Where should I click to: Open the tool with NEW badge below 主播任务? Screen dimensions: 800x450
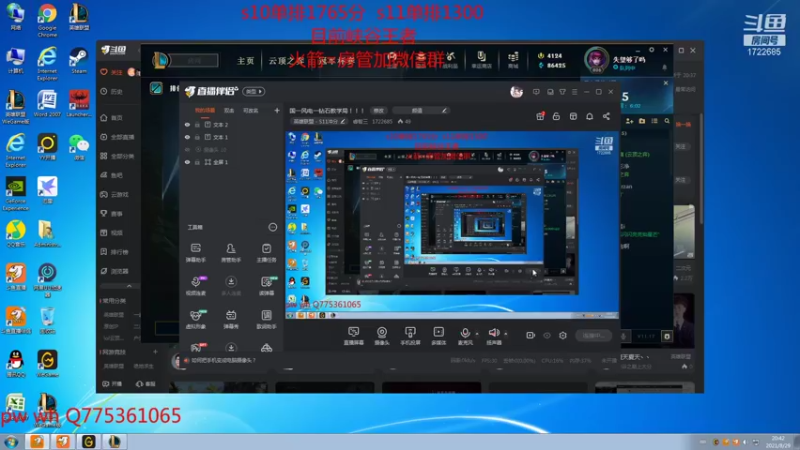click(267, 286)
